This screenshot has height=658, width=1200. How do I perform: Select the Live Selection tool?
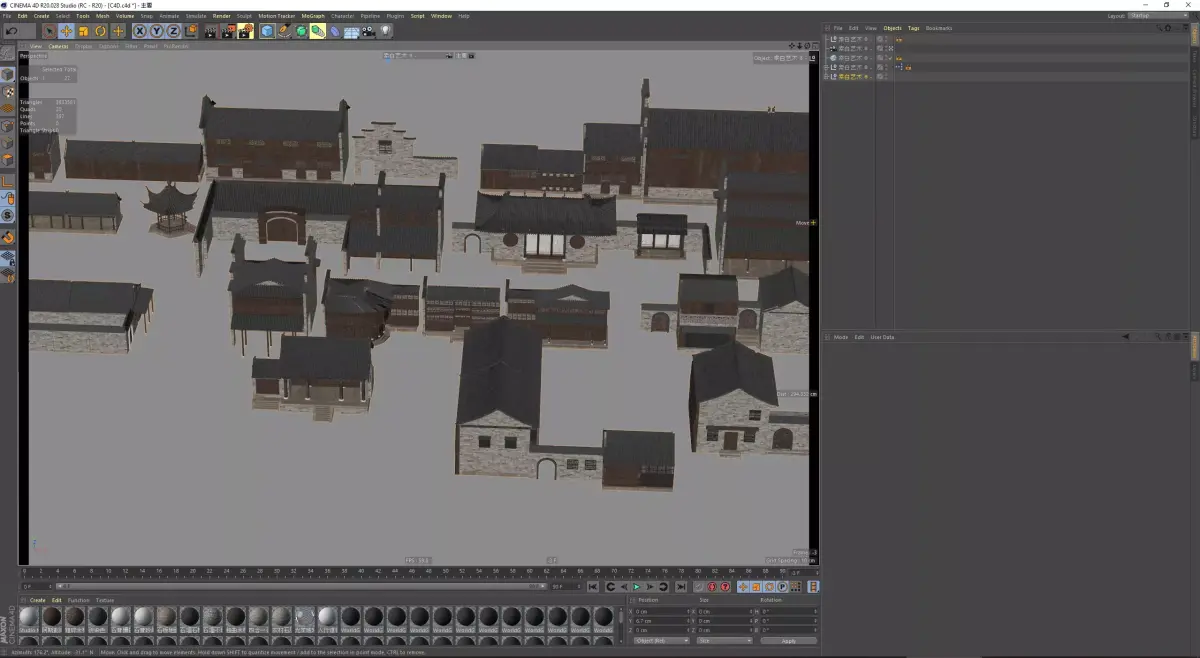(49, 31)
